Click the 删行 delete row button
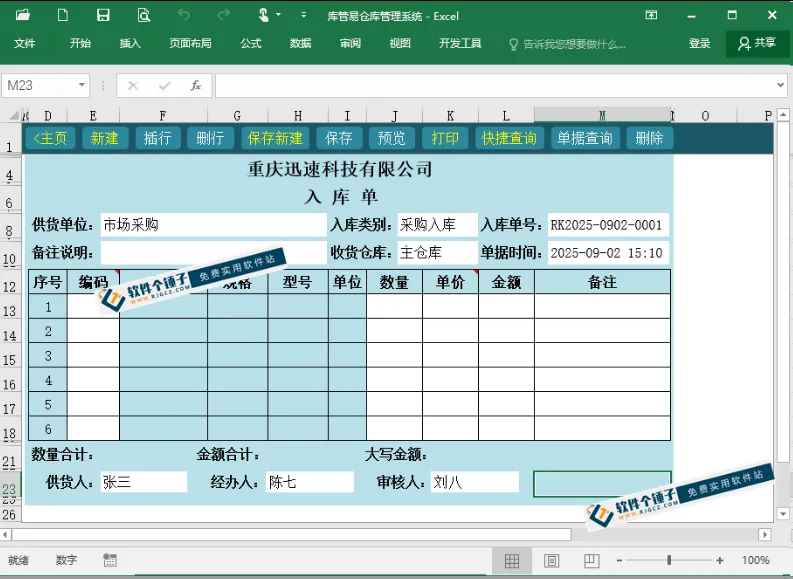Image resolution: width=793 pixels, height=579 pixels. point(210,138)
